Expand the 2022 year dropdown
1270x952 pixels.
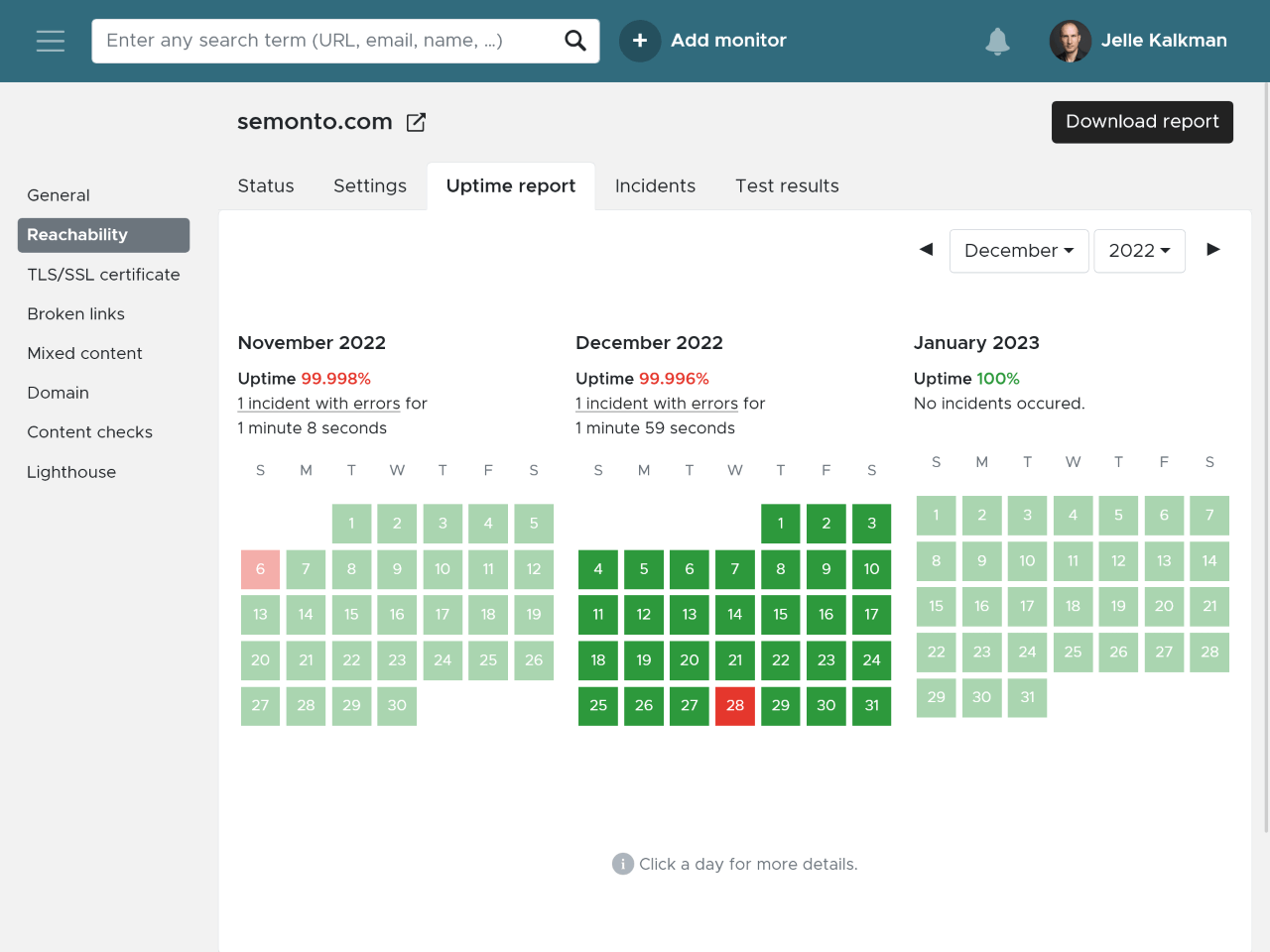1139,251
